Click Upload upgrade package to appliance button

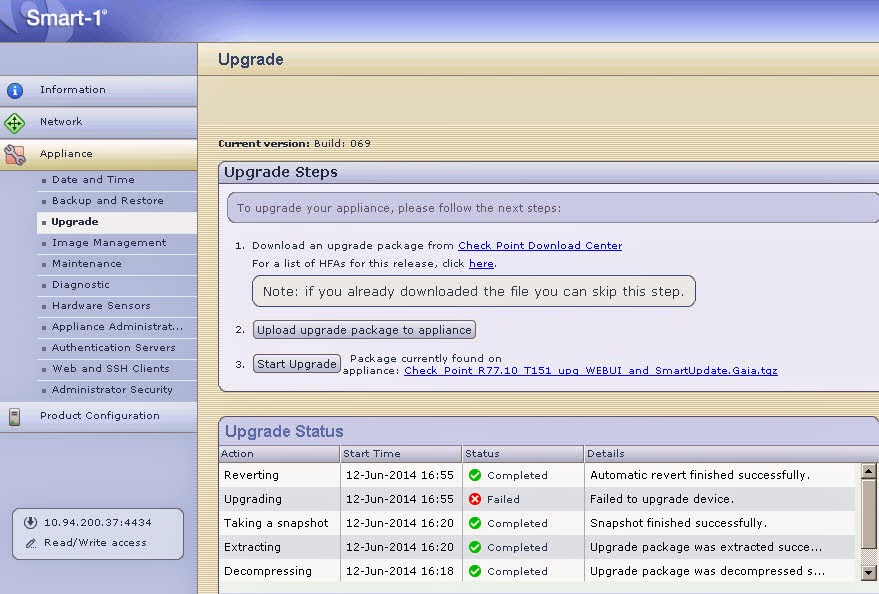coord(364,330)
